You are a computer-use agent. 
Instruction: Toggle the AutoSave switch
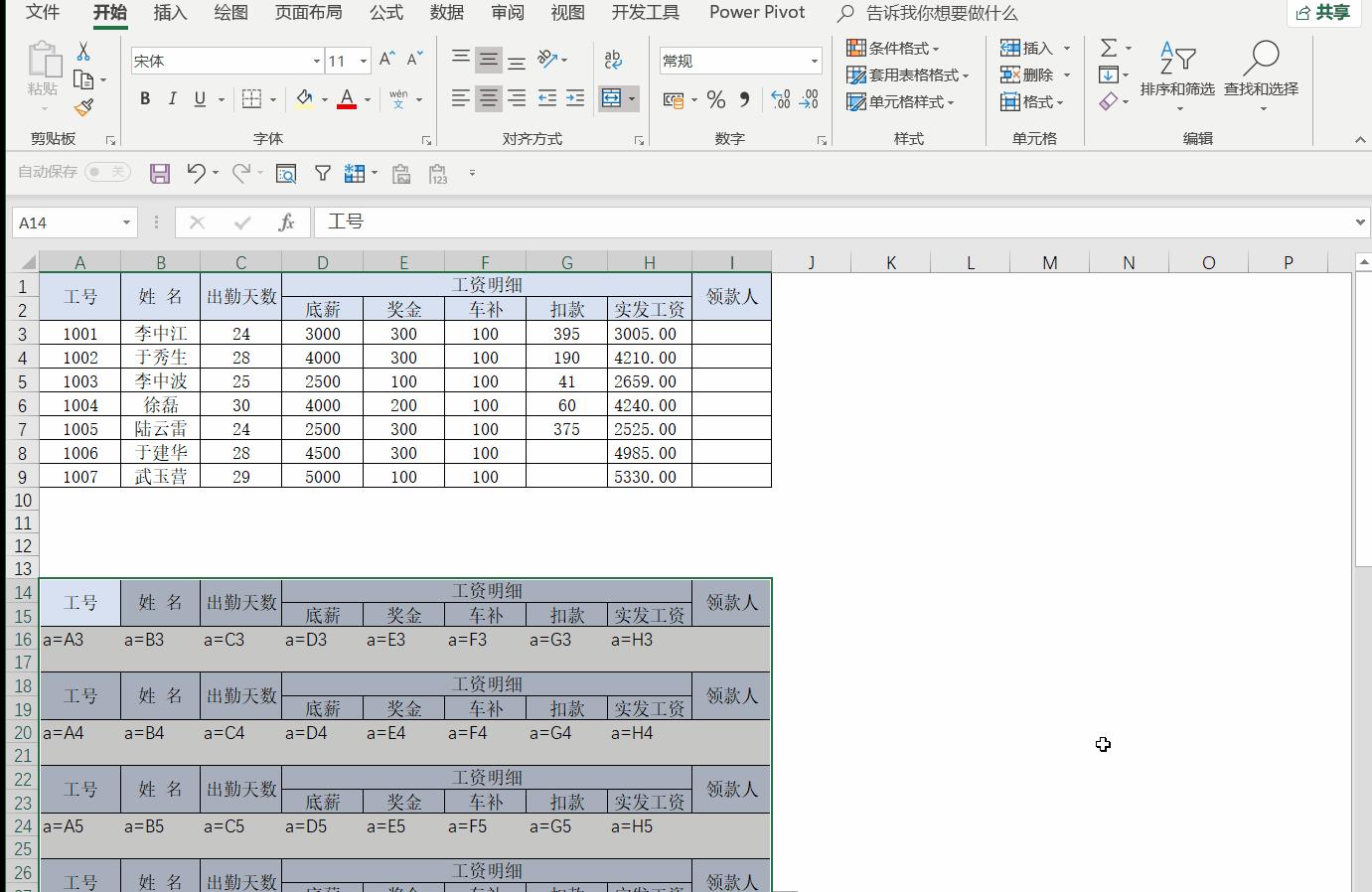click(106, 172)
